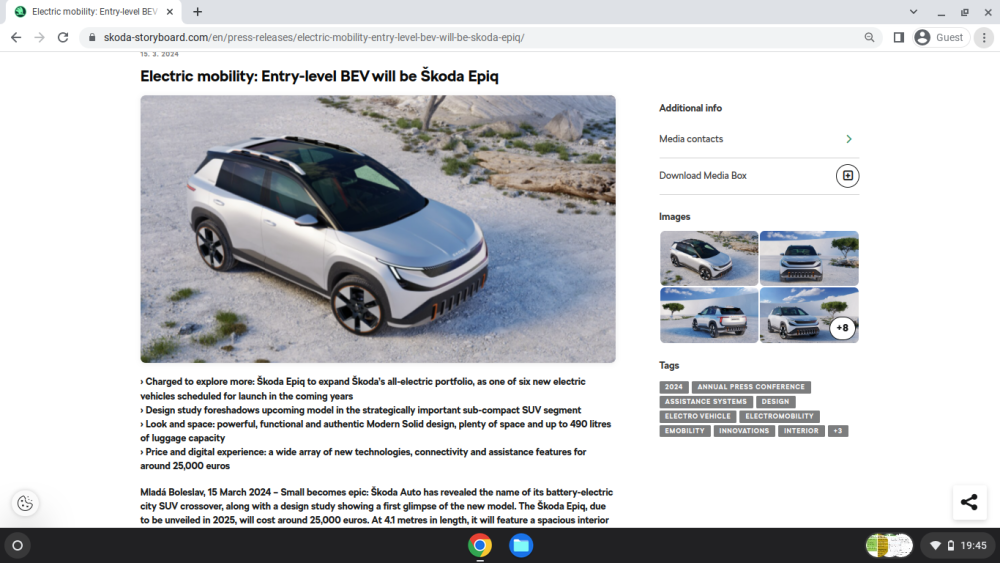Open the Media contacts link

coord(691,139)
